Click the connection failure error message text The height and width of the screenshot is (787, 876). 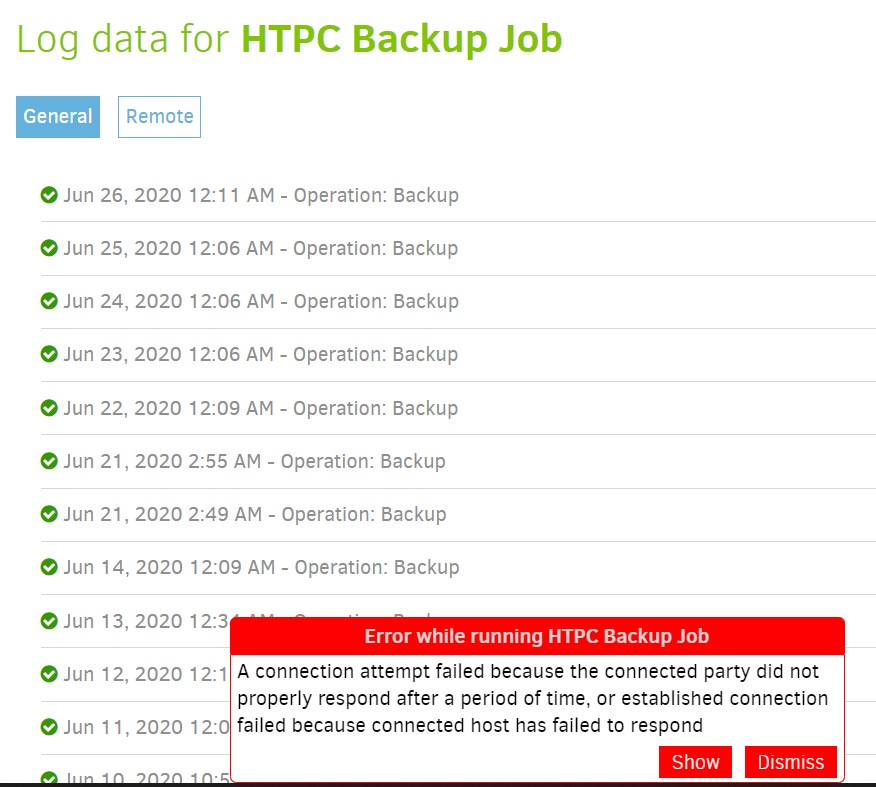pyautogui.click(x=537, y=698)
